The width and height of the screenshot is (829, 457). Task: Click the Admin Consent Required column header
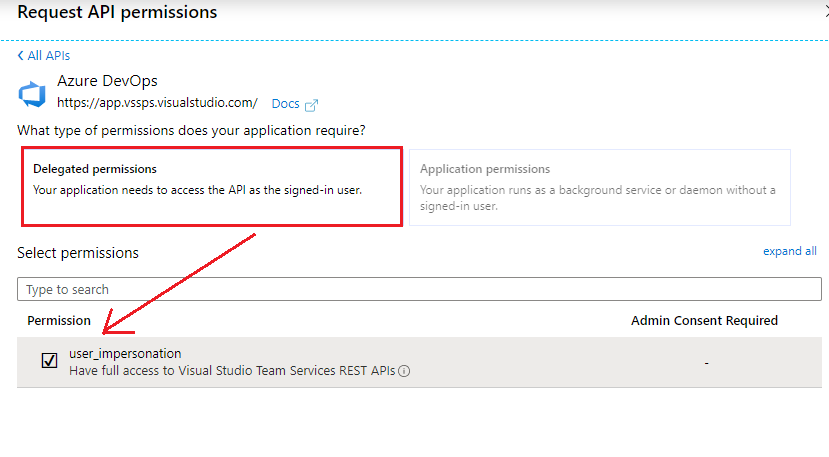click(704, 321)
